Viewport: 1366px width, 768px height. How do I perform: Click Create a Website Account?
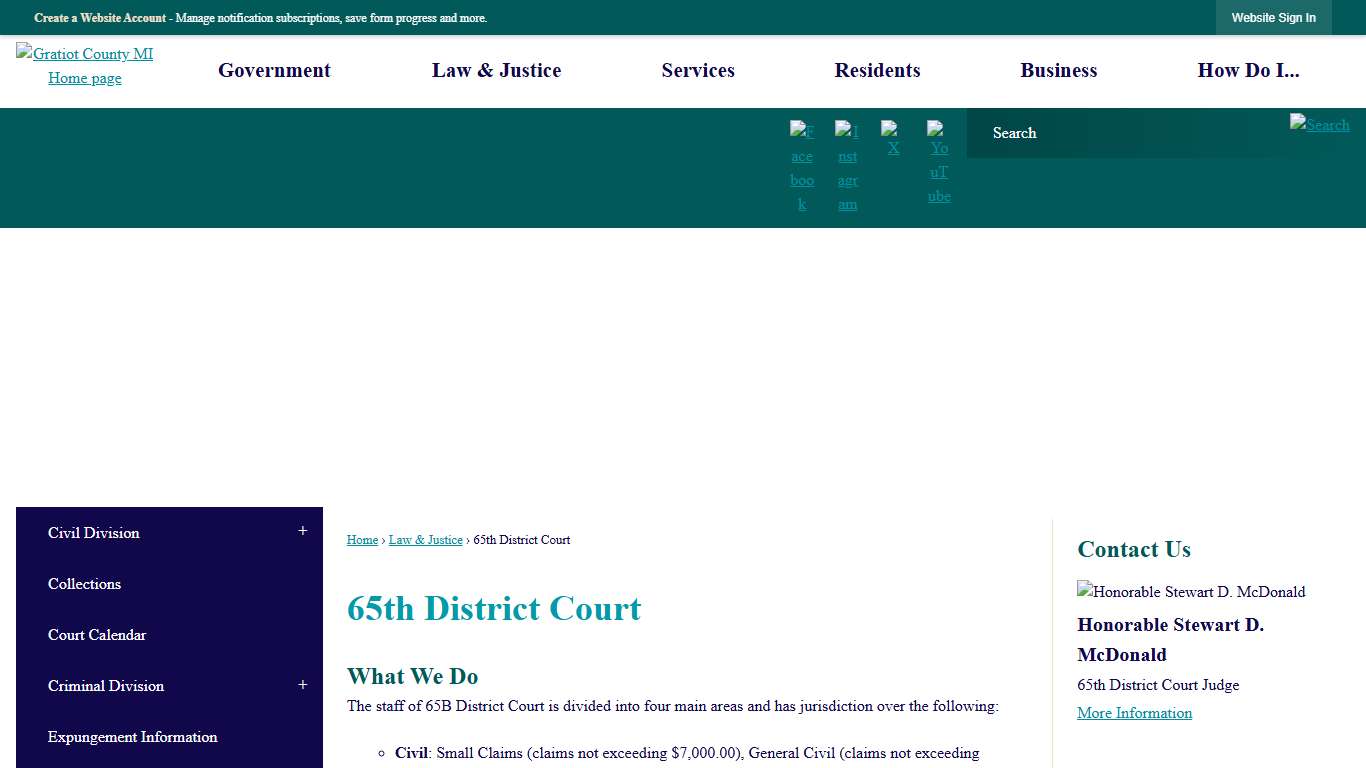pos(99,17)
